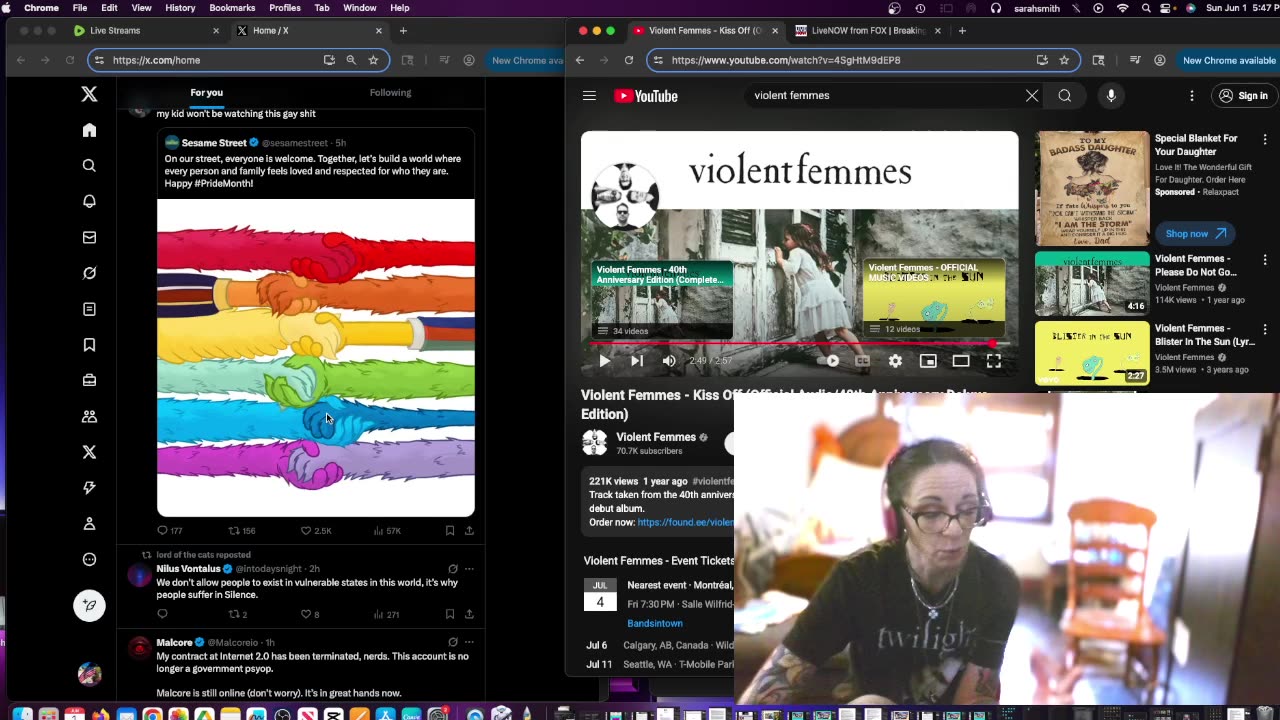Bookmark x.com page with star icon
This screenshot has height=720, width=1280.
pos(373,60)
